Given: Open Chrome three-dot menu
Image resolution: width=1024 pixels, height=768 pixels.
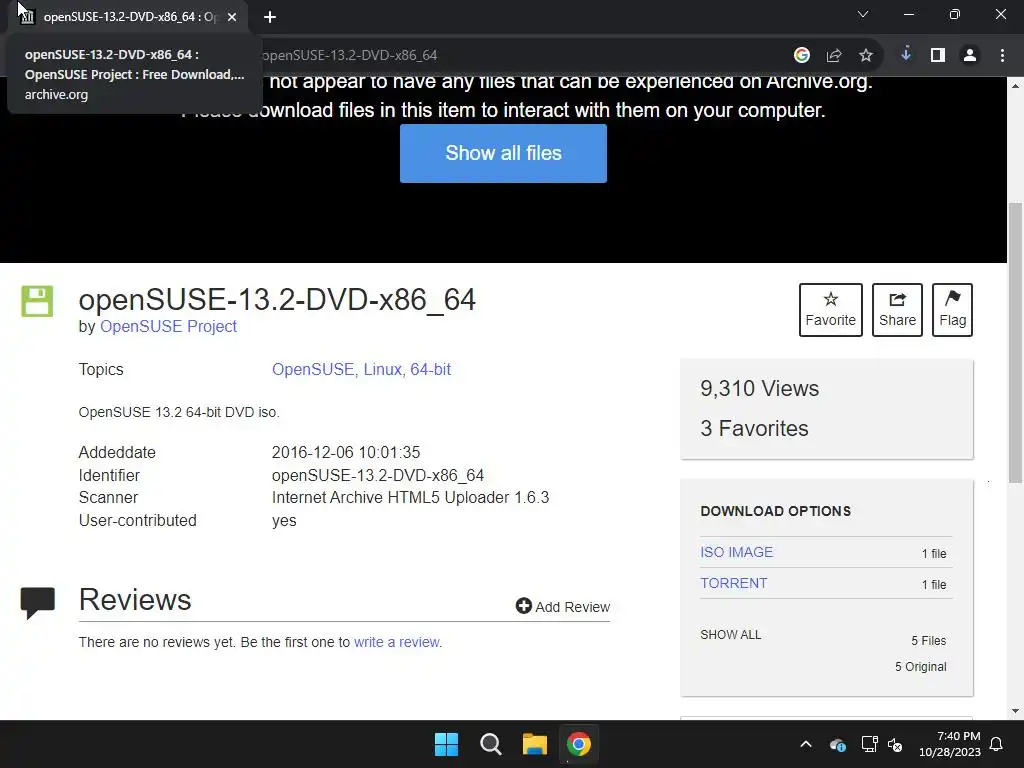Looking at the screenshot, I should (x=1002, y=56).
